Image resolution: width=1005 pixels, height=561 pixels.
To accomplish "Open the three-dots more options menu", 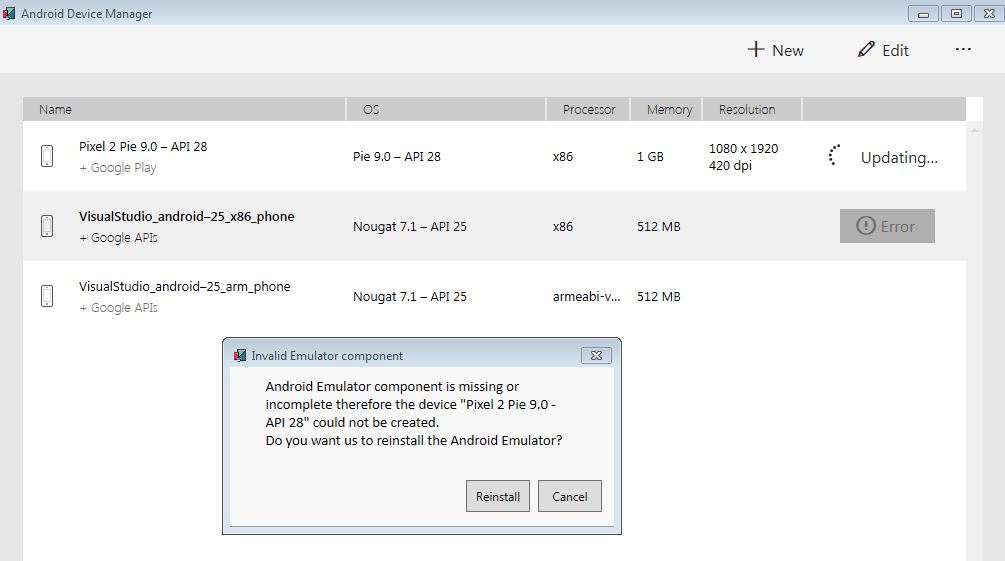I will 963,49.
